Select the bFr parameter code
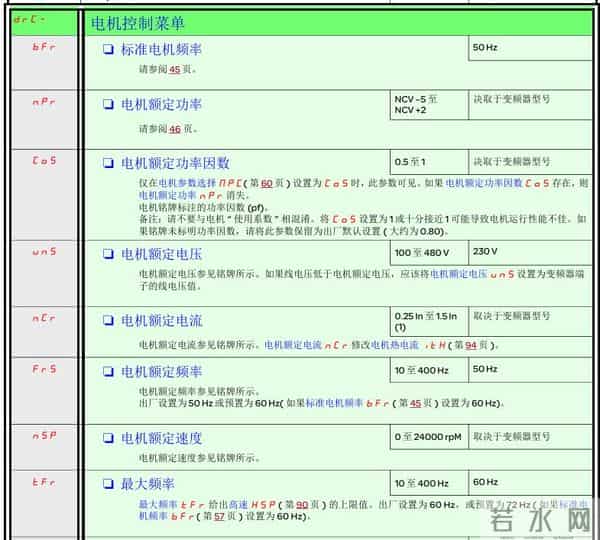Image resolution: width=600 pixels, height=540 pixels. [x=44, y=47]
